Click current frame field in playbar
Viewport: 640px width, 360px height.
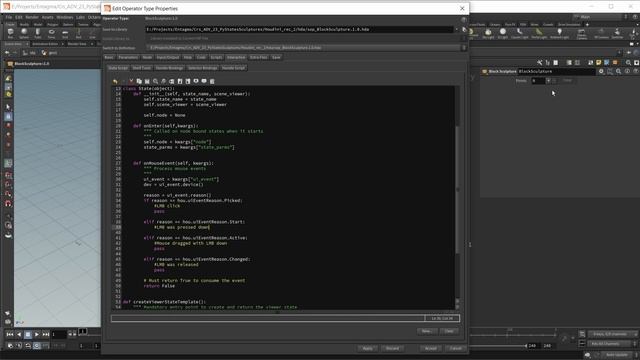[x=59, y=335]
